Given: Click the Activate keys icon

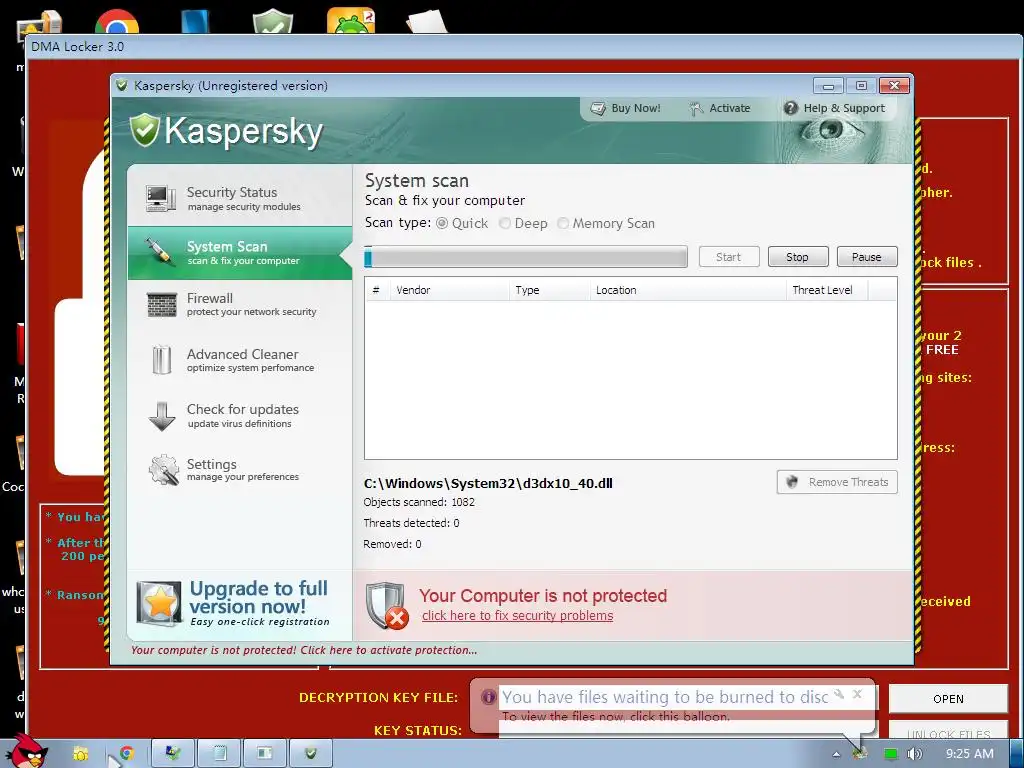Looking at the screenshot, I should point(696,108).
